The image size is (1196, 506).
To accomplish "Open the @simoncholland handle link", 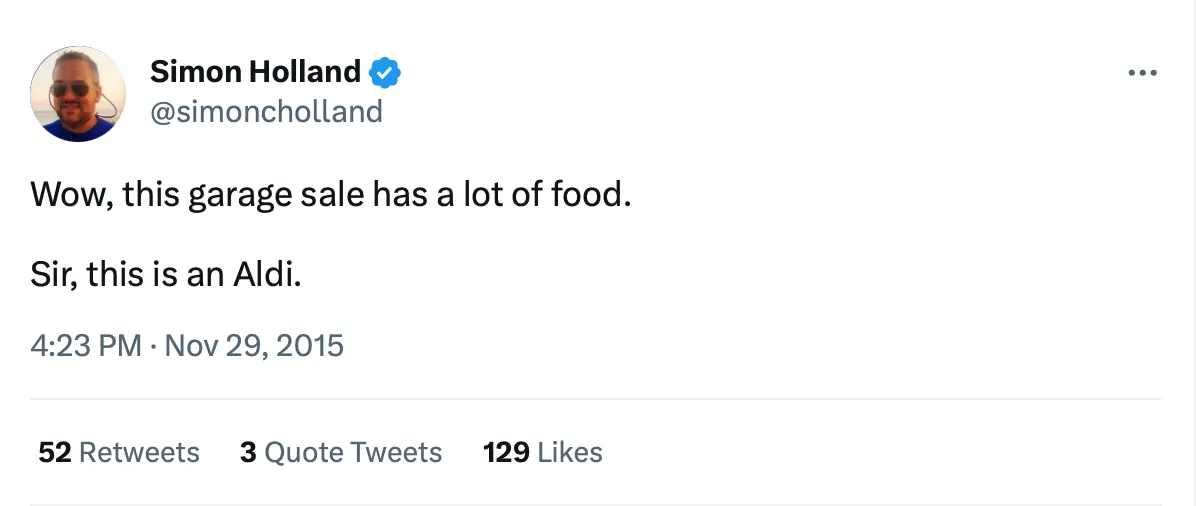I will click(266, 111).
